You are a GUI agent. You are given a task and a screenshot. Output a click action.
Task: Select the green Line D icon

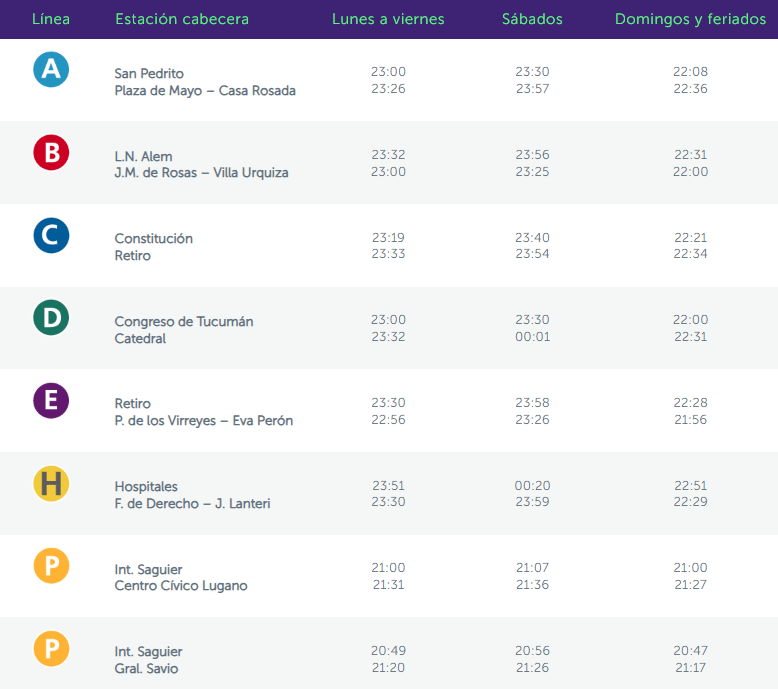[x=51, y=318]
